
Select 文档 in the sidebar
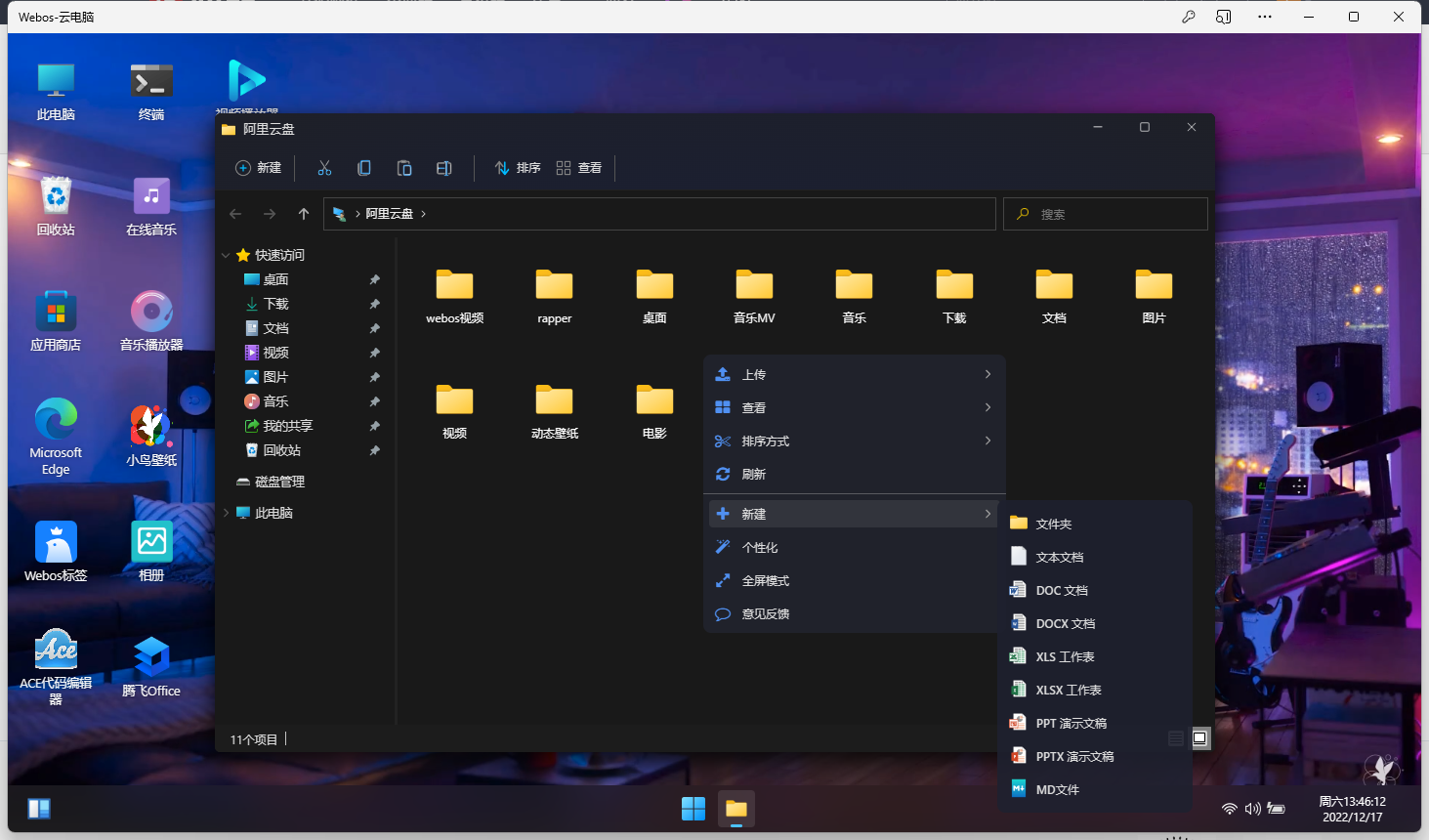click(276, 328)
